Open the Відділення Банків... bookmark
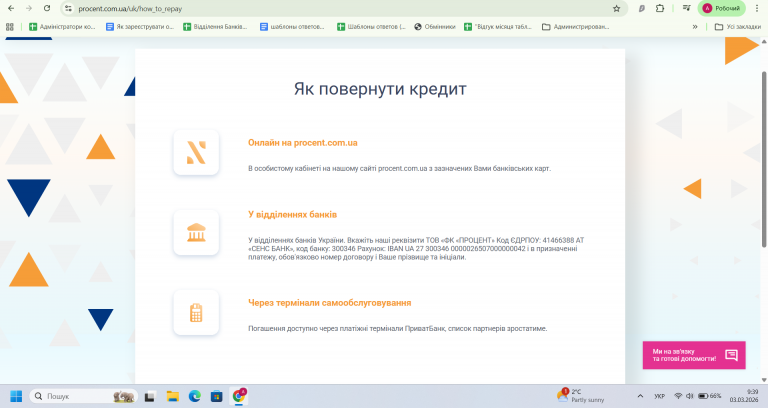Image resolution: width=768 pixels, height=408 pixels. tap(216, 27)
